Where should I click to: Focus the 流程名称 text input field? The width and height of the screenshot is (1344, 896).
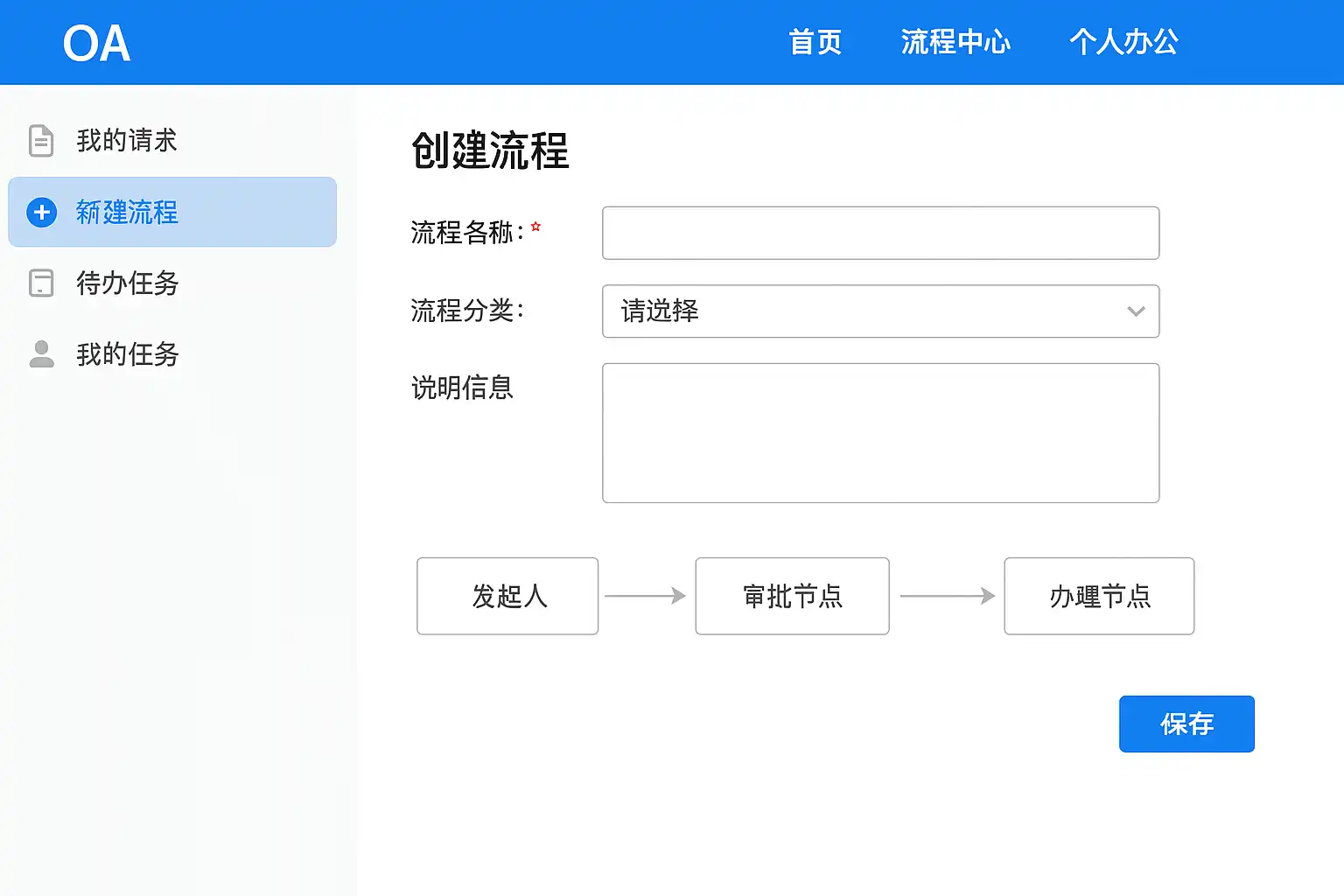880,233
